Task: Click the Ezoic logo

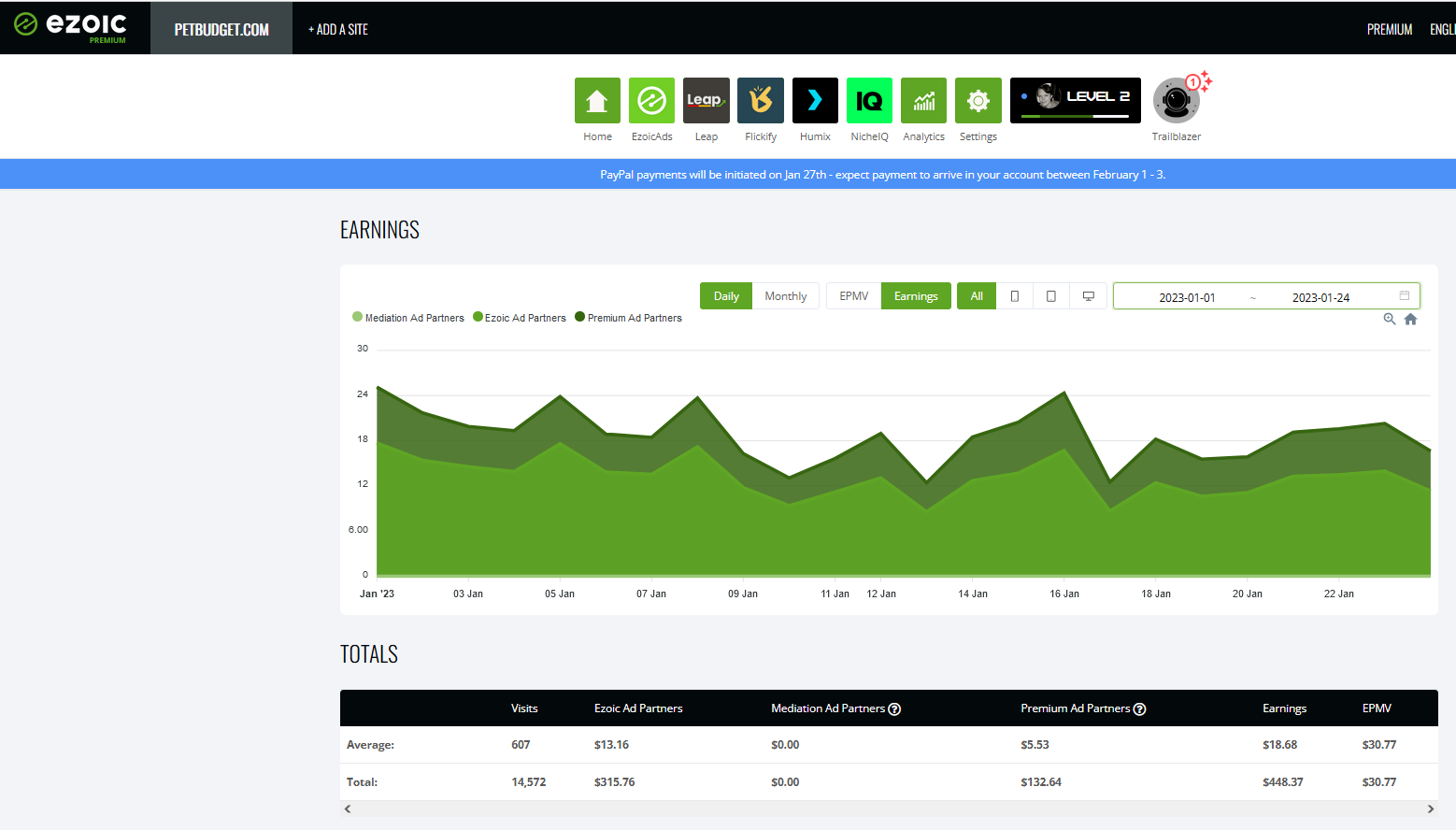Action: click(71, 26)
